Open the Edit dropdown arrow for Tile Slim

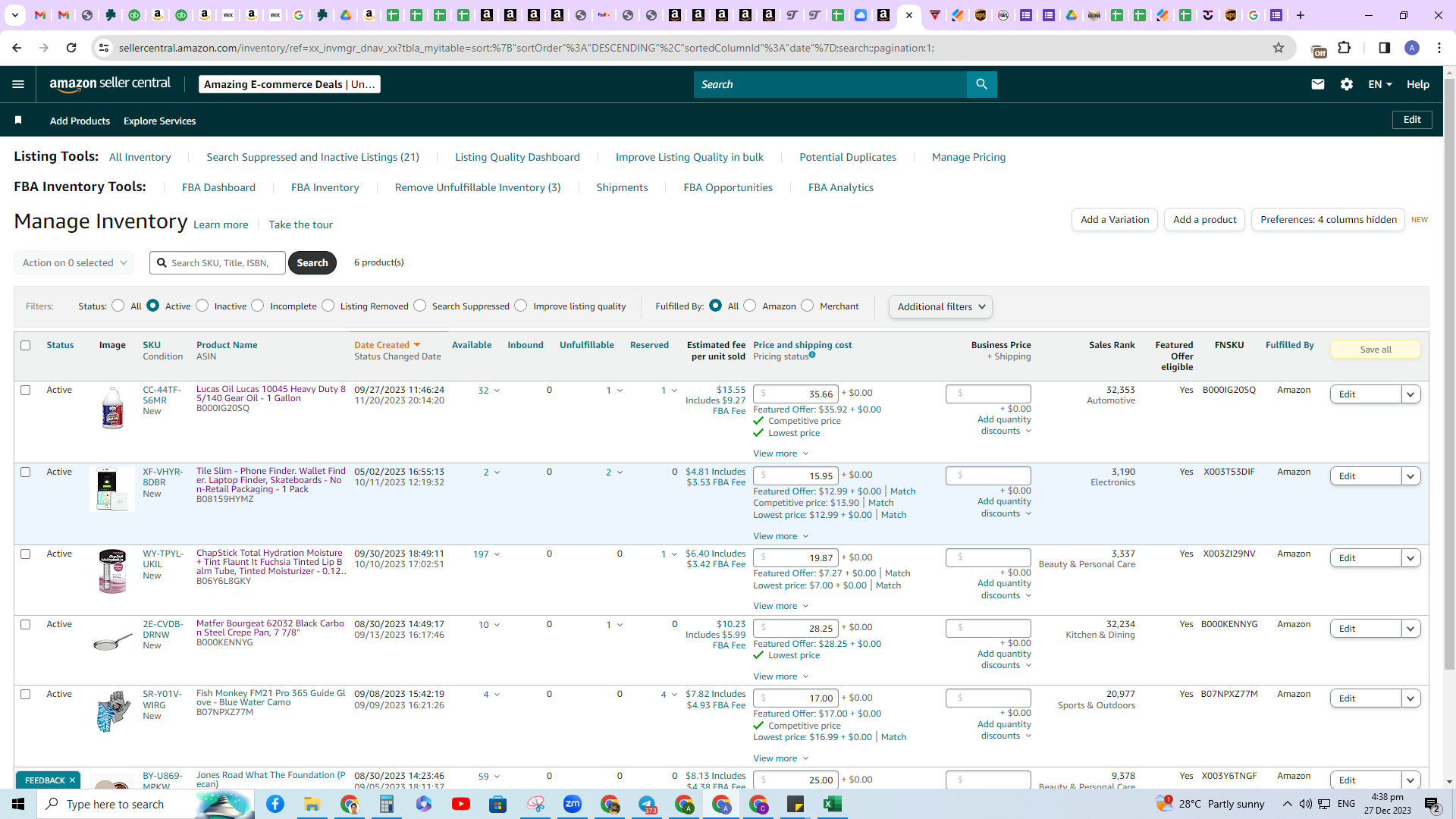click(1410, 476)
